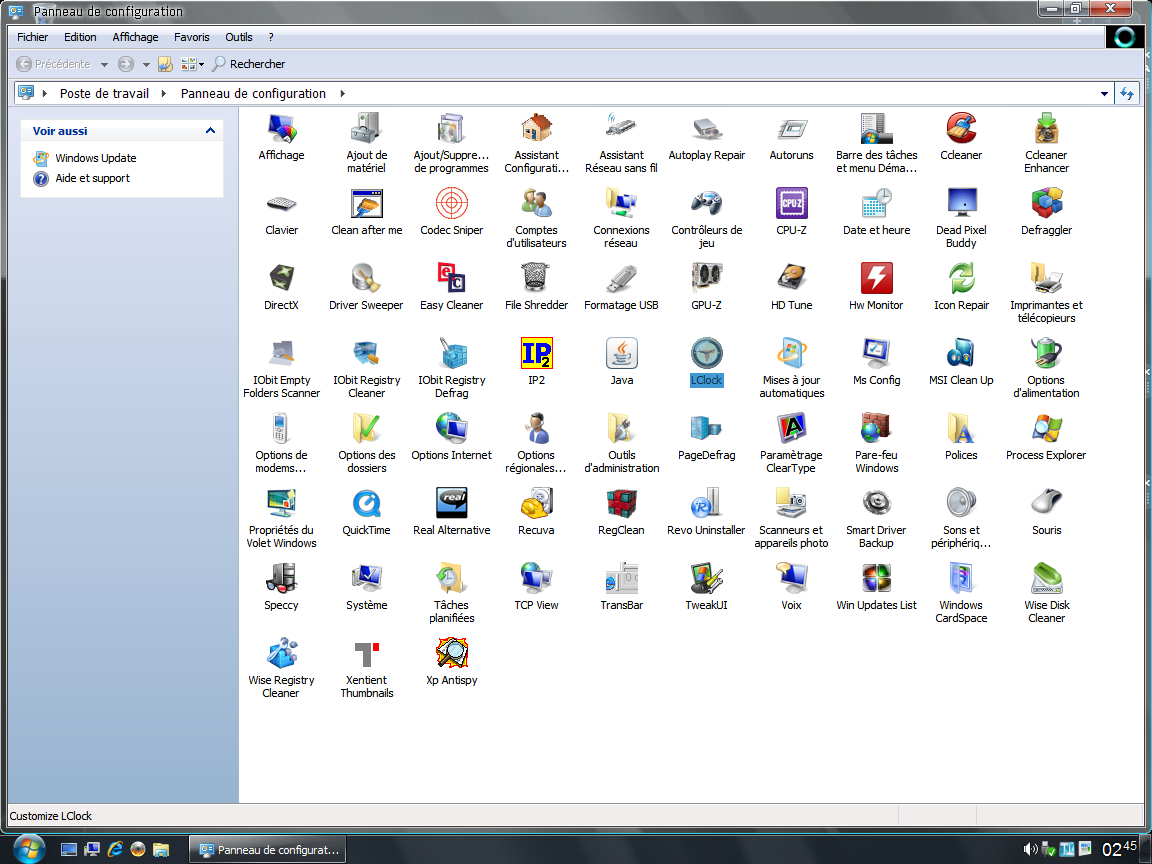Click the Précédente back button
Image resolution: width=1152 pixels, height=864 pixels.
coord(54,64)
